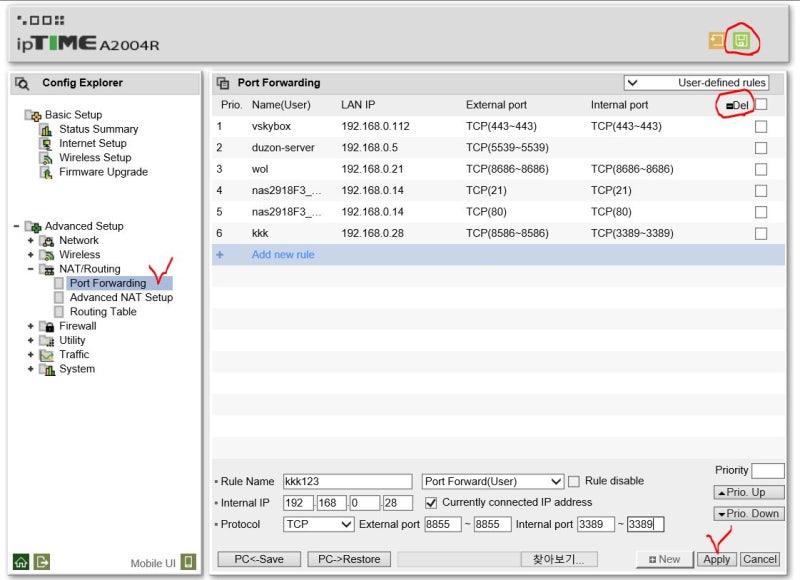Click the Prio. Up button

pyautogui.click(x=749, y=493)
